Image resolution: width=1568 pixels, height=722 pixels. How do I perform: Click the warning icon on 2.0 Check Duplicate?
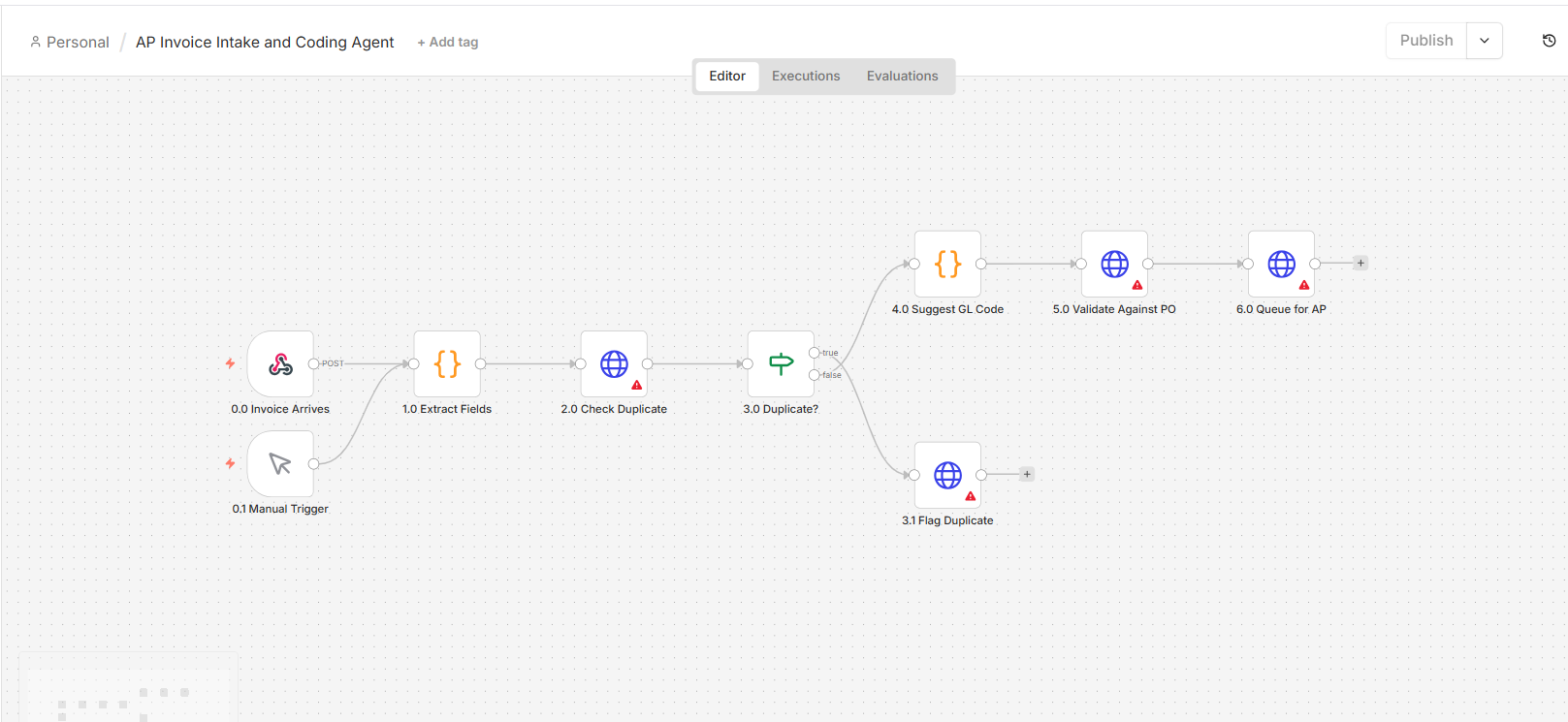(x=637, y=386)
